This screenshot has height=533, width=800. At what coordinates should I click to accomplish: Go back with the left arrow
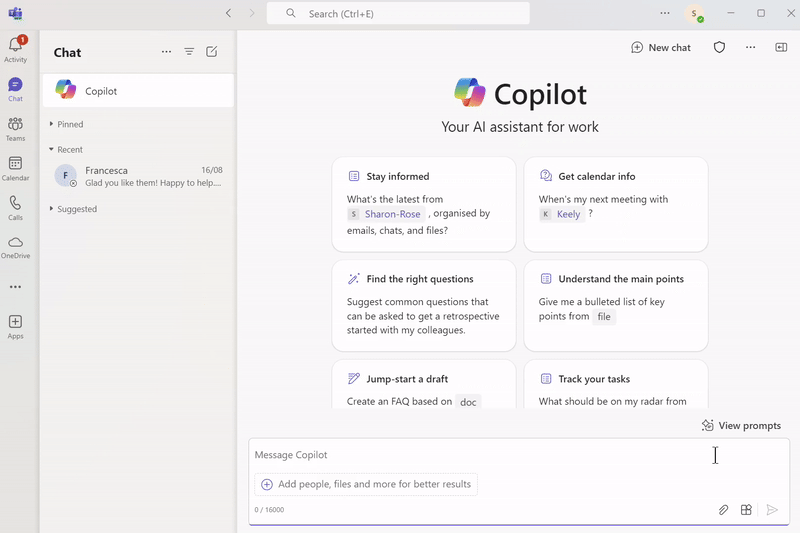tap(229, 13)
